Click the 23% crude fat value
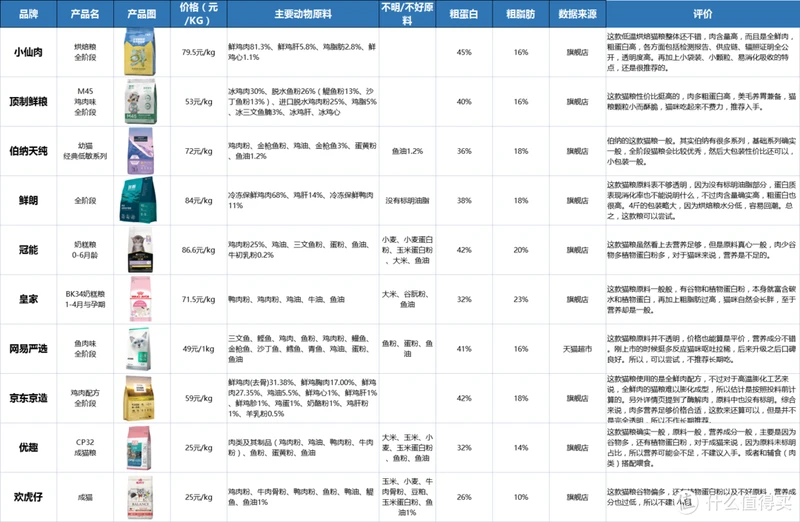Viewport: 800px width, 522px height. (x=521, y=299)
